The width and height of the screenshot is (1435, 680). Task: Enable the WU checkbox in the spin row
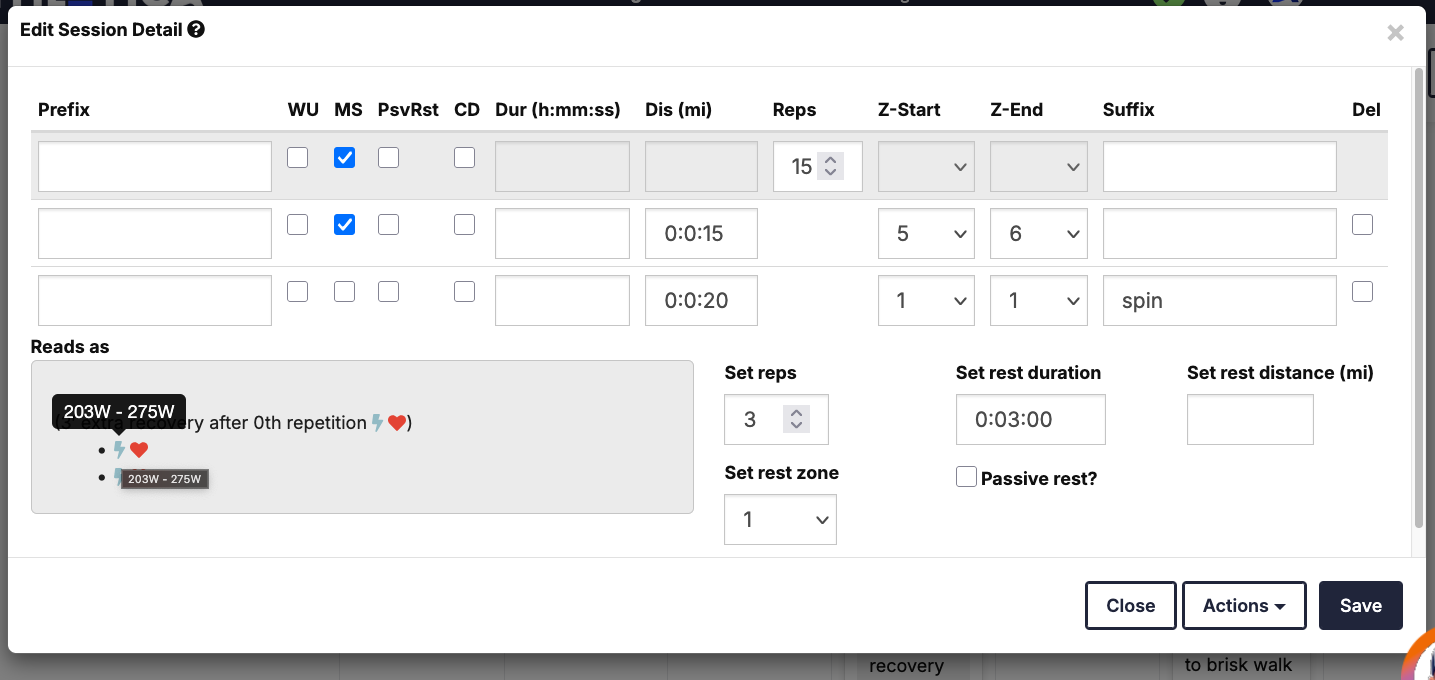[x=297, y=292]
